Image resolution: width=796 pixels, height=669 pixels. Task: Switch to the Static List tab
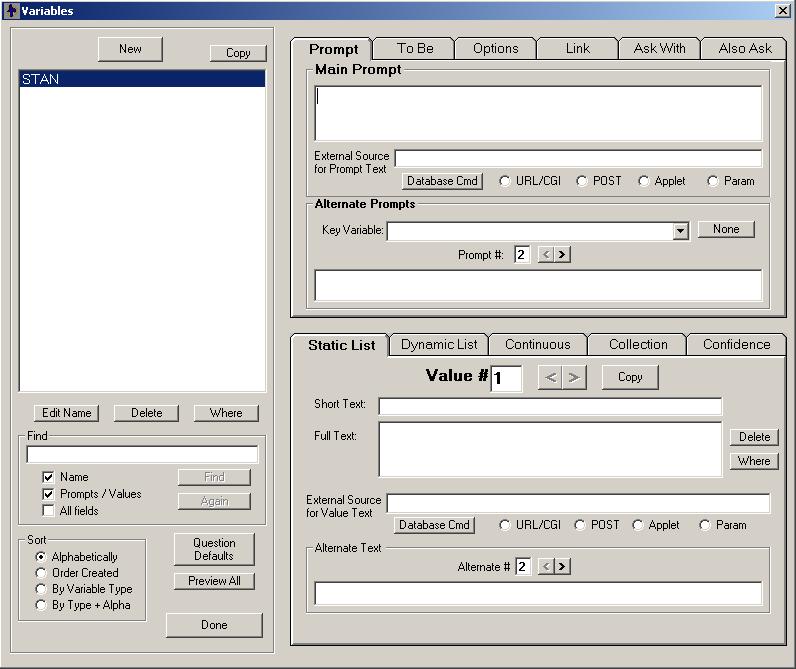click(341, 345)
